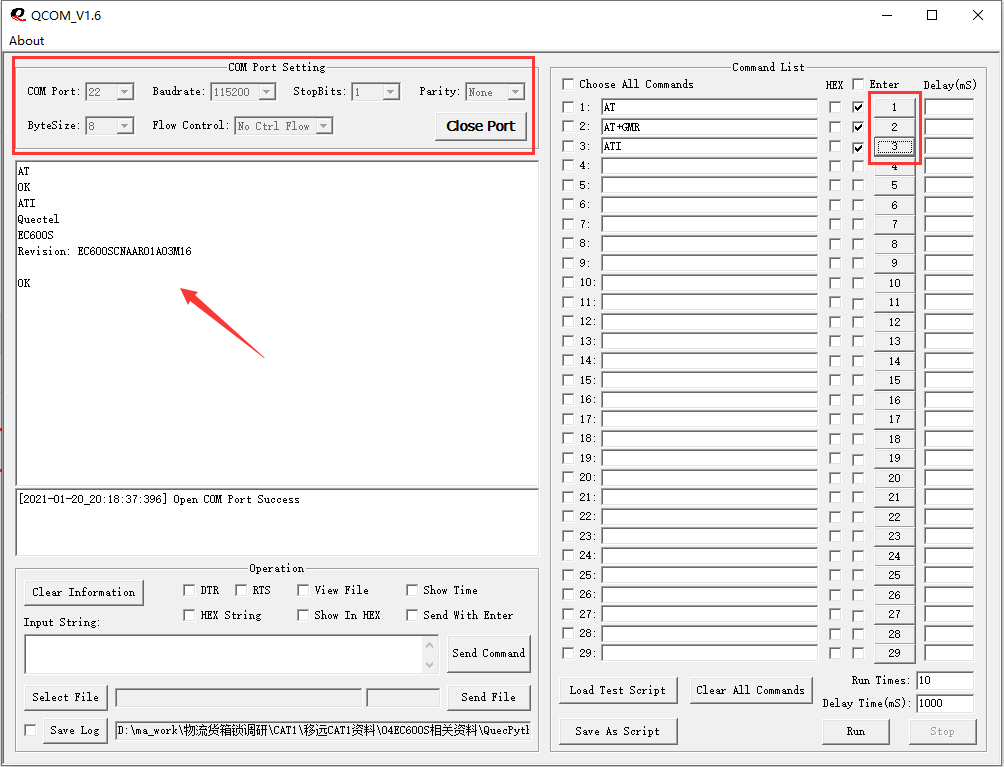
Task: Open the About menu
Action: 26,40
